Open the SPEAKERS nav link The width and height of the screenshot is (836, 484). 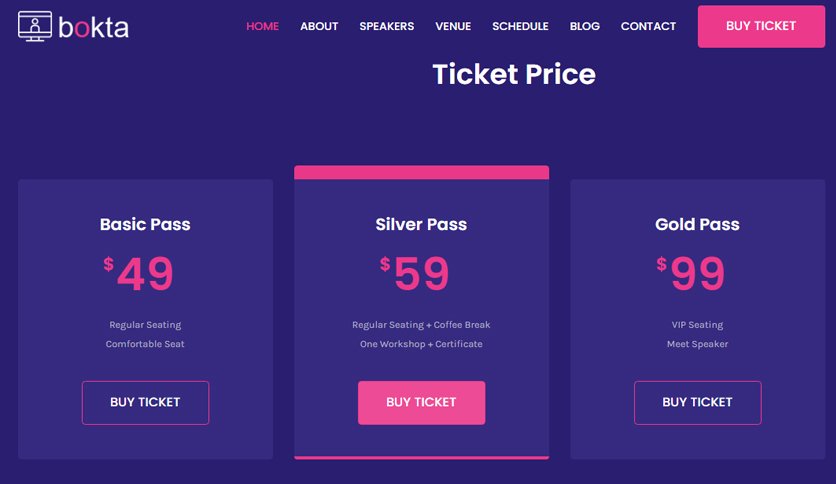(387, 26)
